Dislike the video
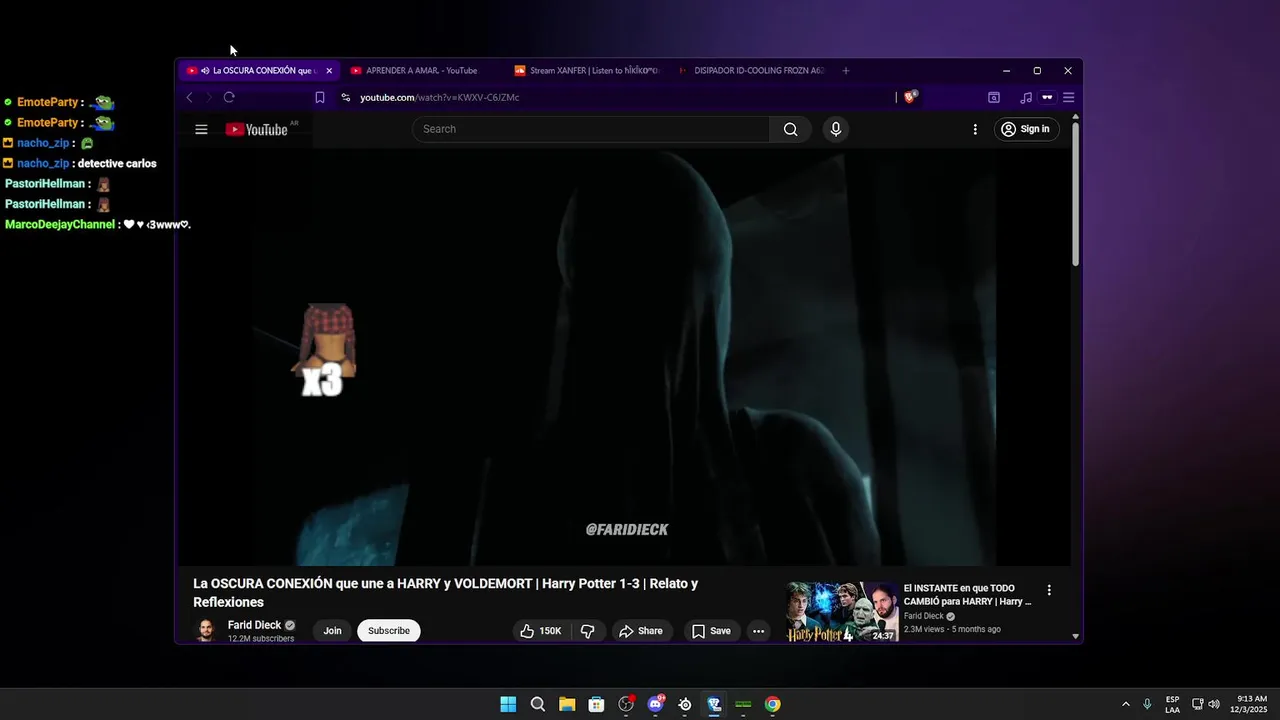The width and height of the screenshot is (1280, 720). pyautogui.click(x=588, y=631)
